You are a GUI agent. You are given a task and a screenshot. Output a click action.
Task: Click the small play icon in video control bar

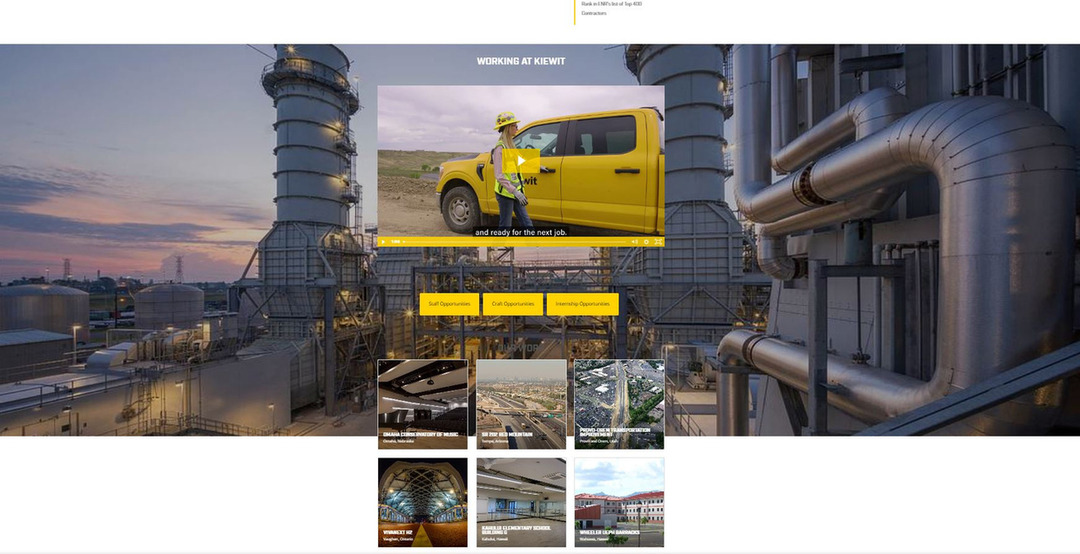(x=383, y=242)
